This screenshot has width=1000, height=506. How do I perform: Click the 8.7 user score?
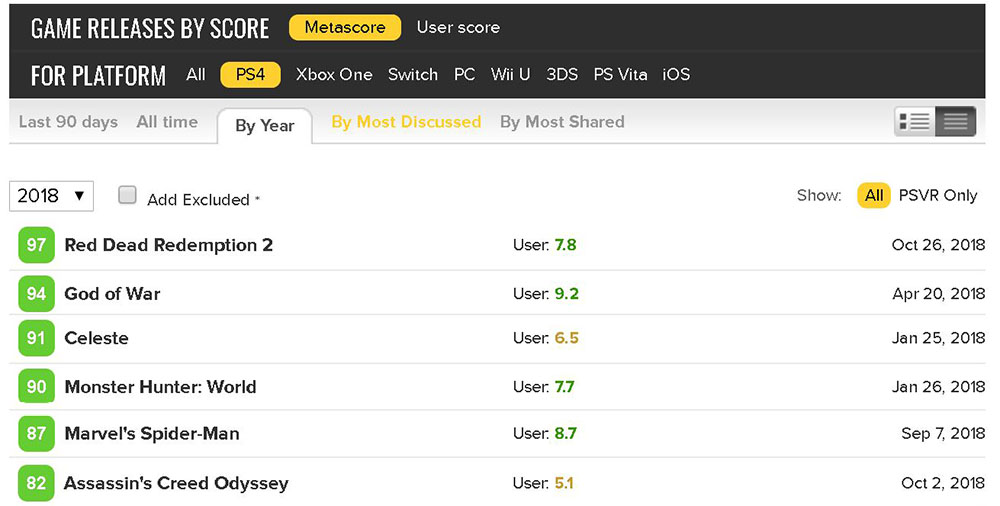pos(565,433)
